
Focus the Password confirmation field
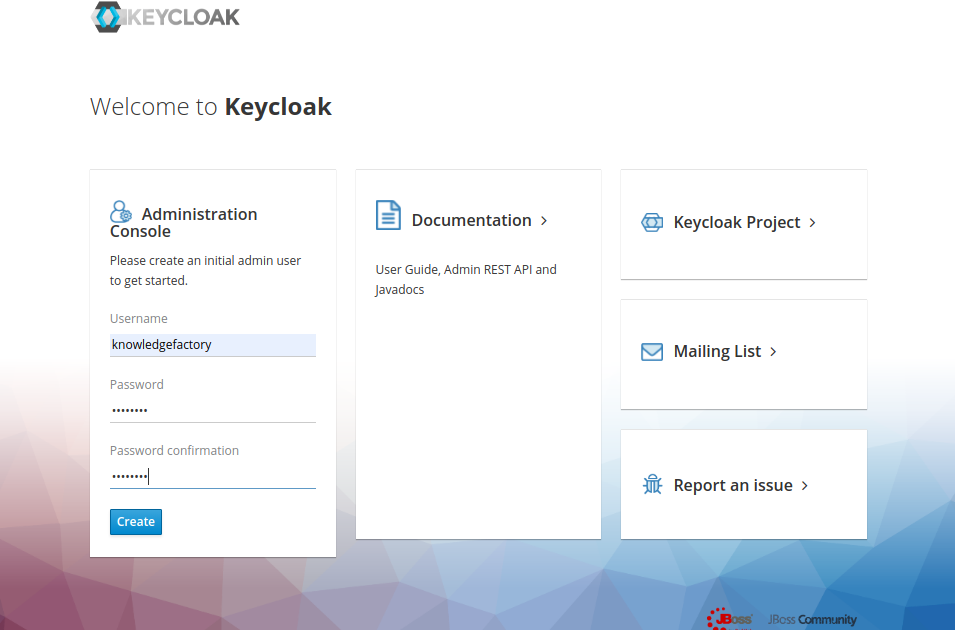coord(212,476)
